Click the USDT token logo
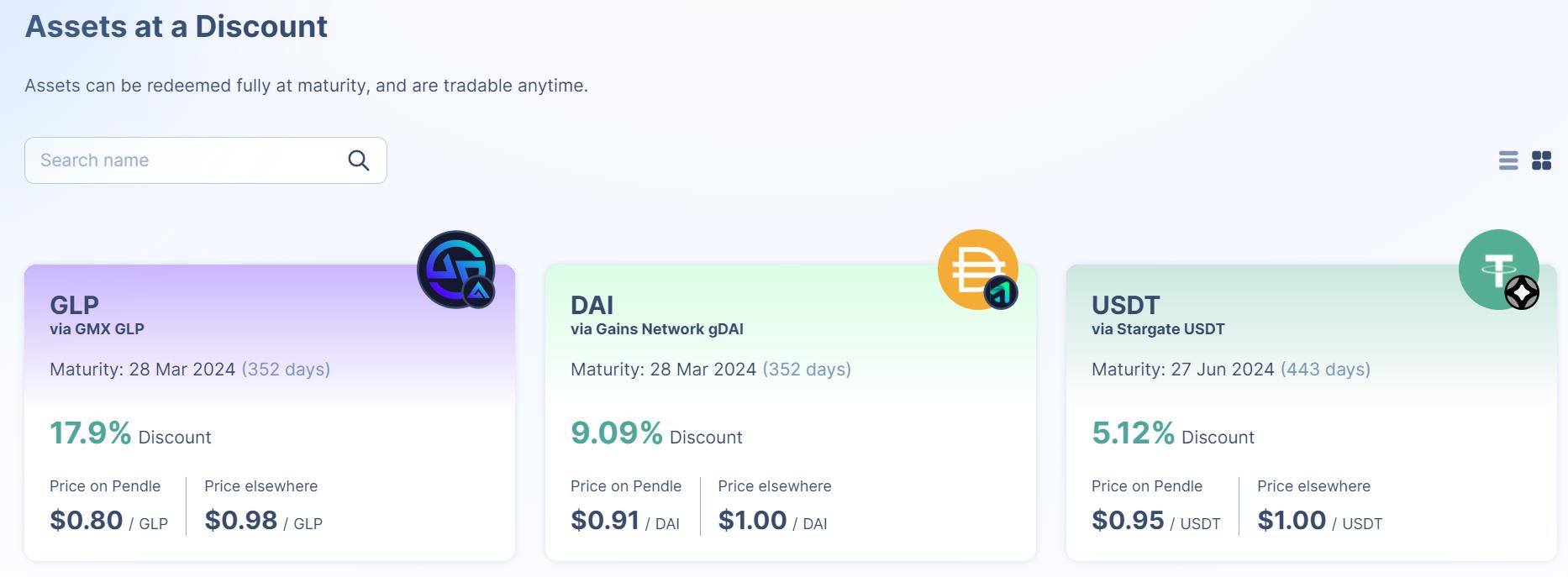This screenshot has height=577, width=1568. point(1497,269)
